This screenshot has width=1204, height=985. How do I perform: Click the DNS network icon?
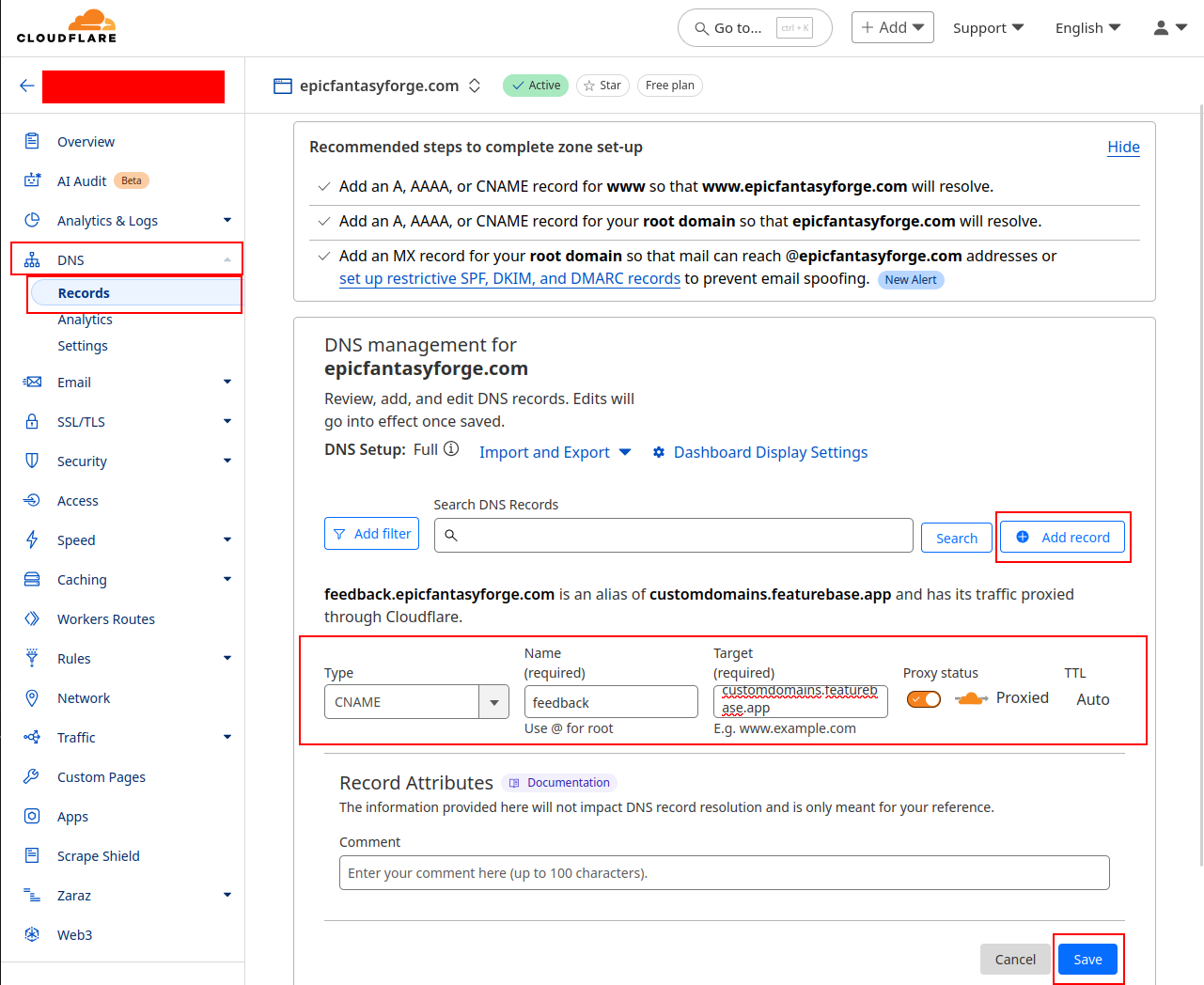point(32,259)
